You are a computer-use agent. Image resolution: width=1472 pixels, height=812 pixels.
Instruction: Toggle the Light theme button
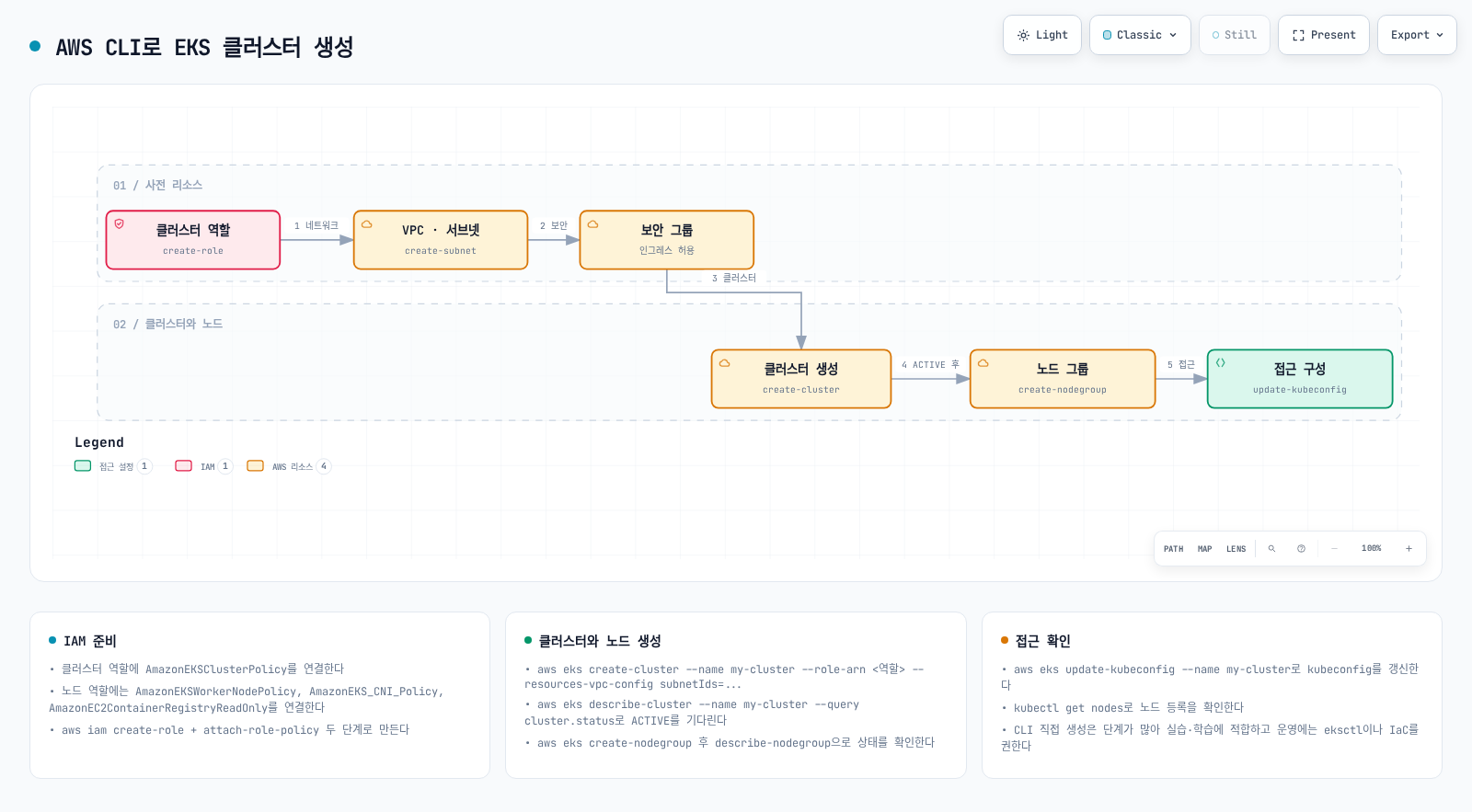click(x=1041, y=35)
